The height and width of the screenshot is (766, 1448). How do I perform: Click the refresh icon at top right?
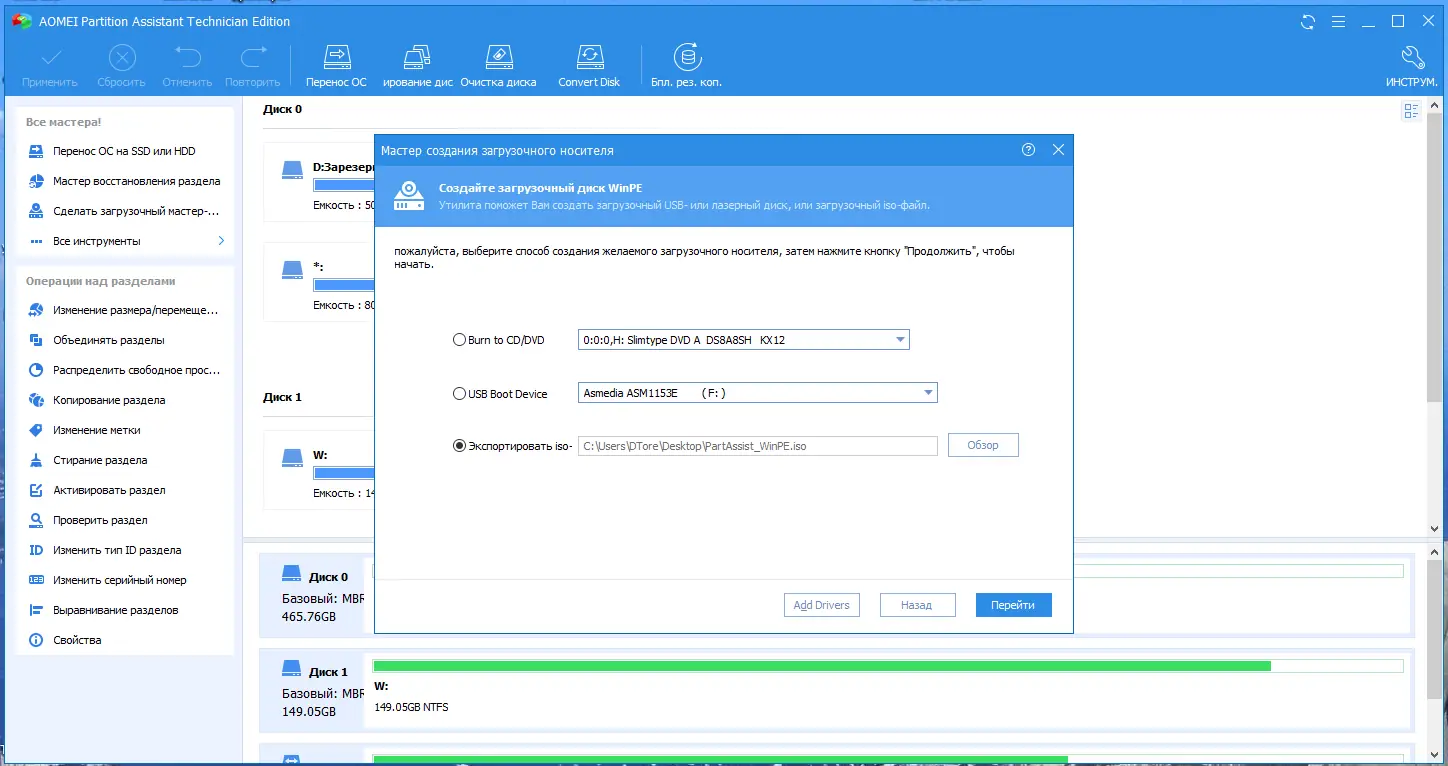point(1307,20)
